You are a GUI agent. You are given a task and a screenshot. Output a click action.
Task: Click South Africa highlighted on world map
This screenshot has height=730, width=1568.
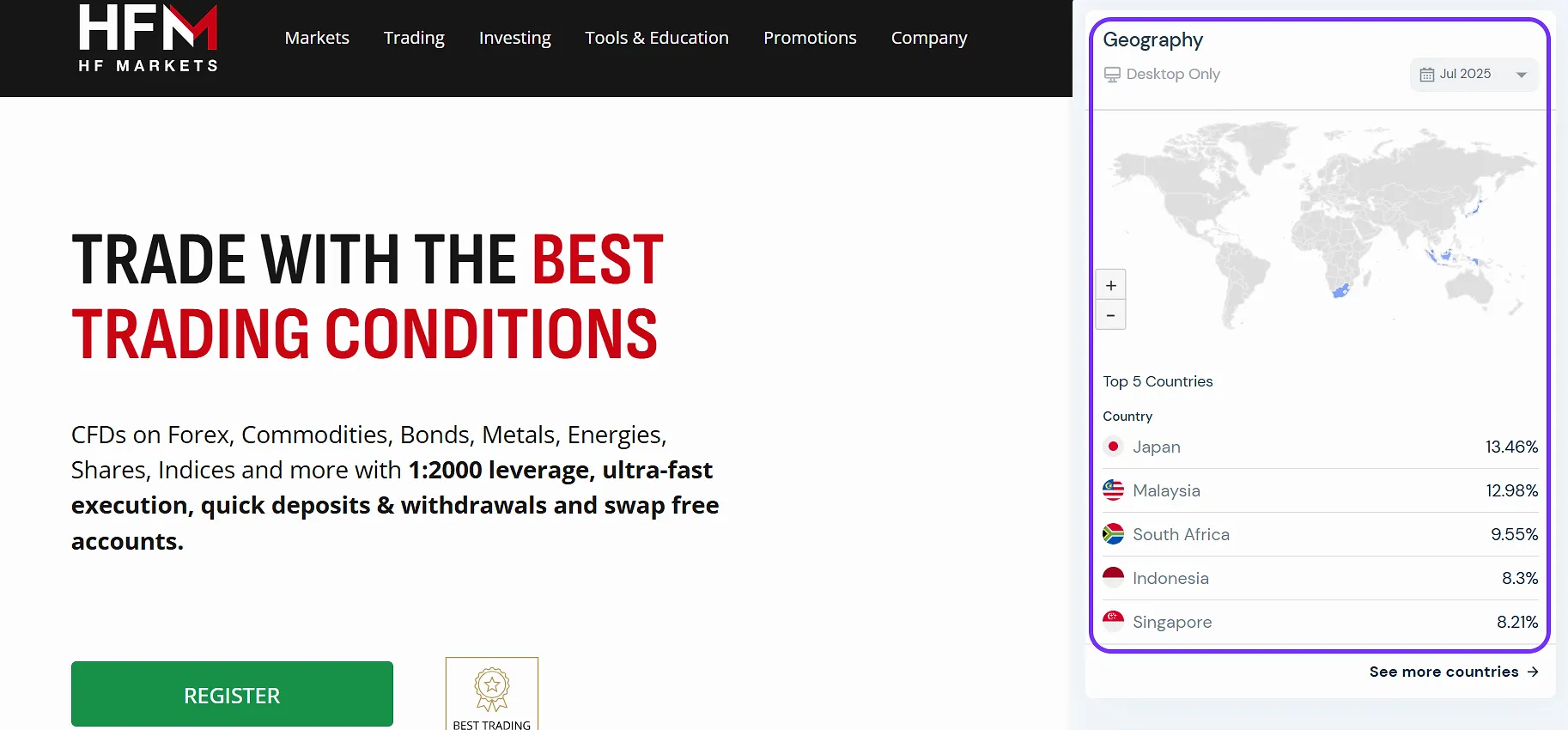coord(1340,292)
